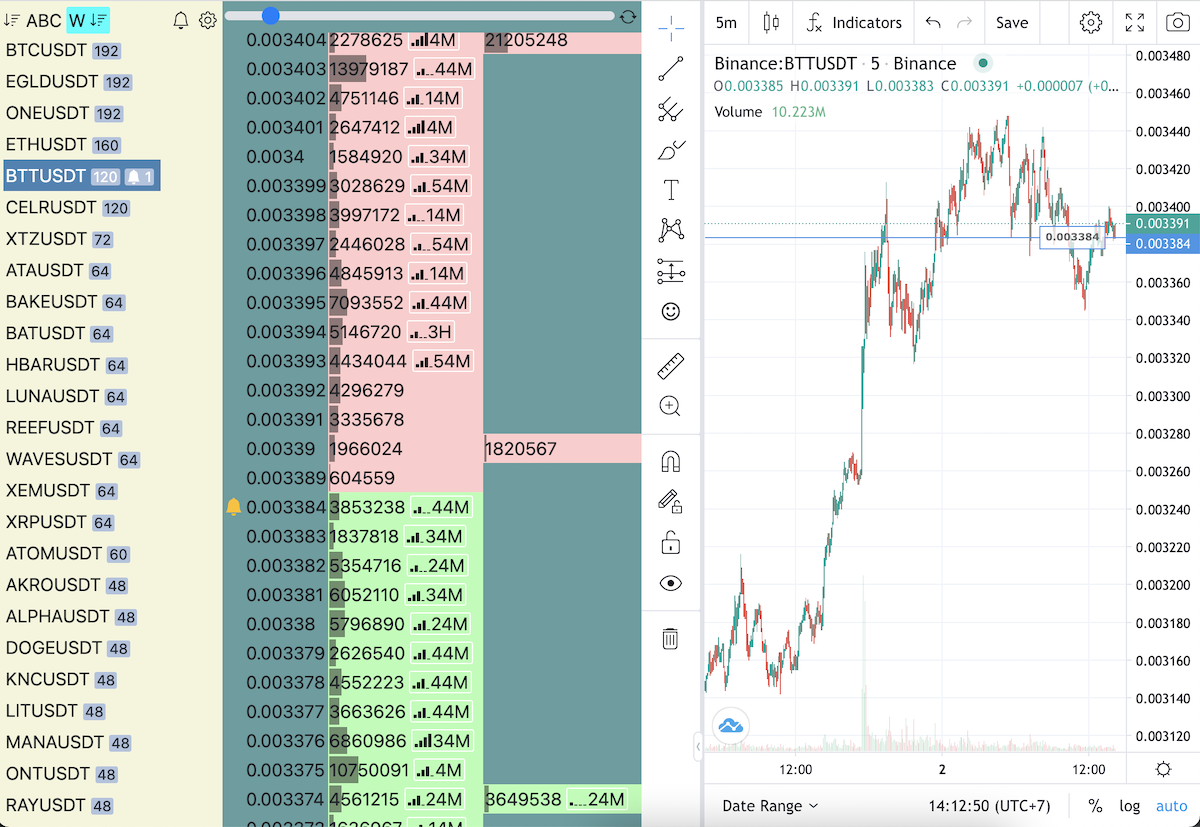
Task: Open the prediction and measurement tools
Action: [x=671, y=271]
